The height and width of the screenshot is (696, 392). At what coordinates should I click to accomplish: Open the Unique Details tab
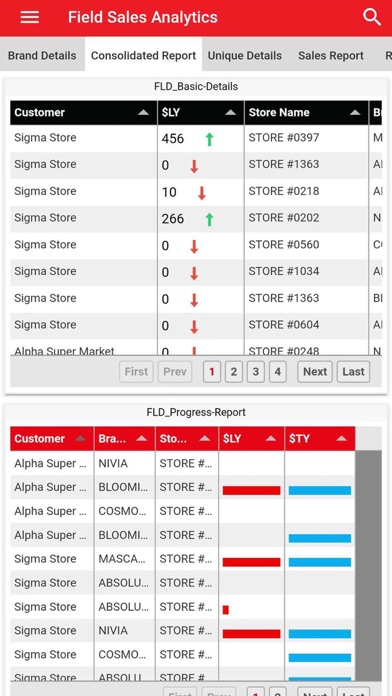tap(245, 55)
